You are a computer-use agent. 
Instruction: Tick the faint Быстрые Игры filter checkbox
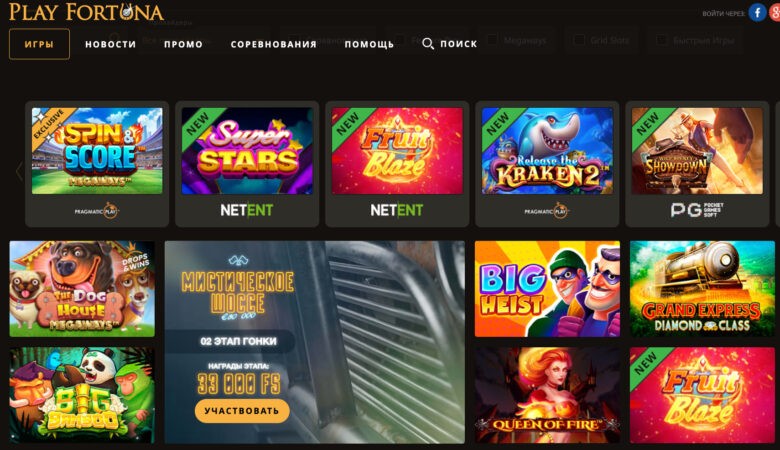(x=662, y=40)
